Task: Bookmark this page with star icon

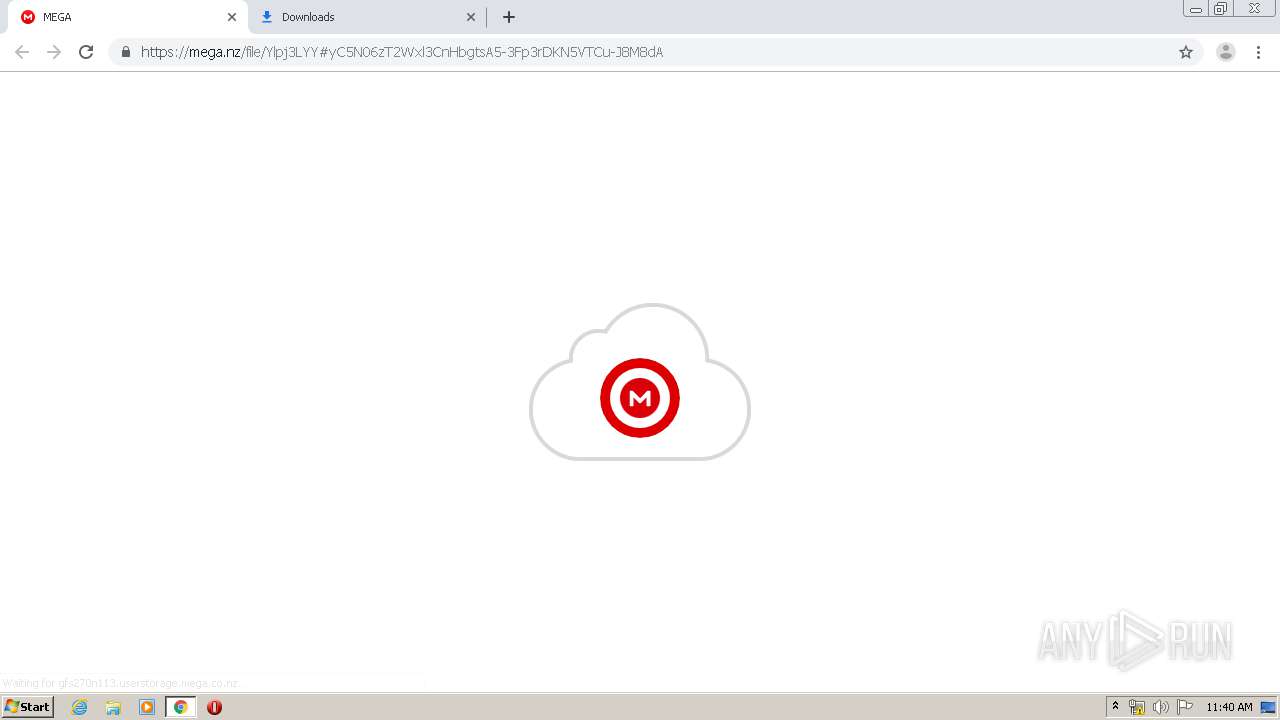Action: 1186,52
